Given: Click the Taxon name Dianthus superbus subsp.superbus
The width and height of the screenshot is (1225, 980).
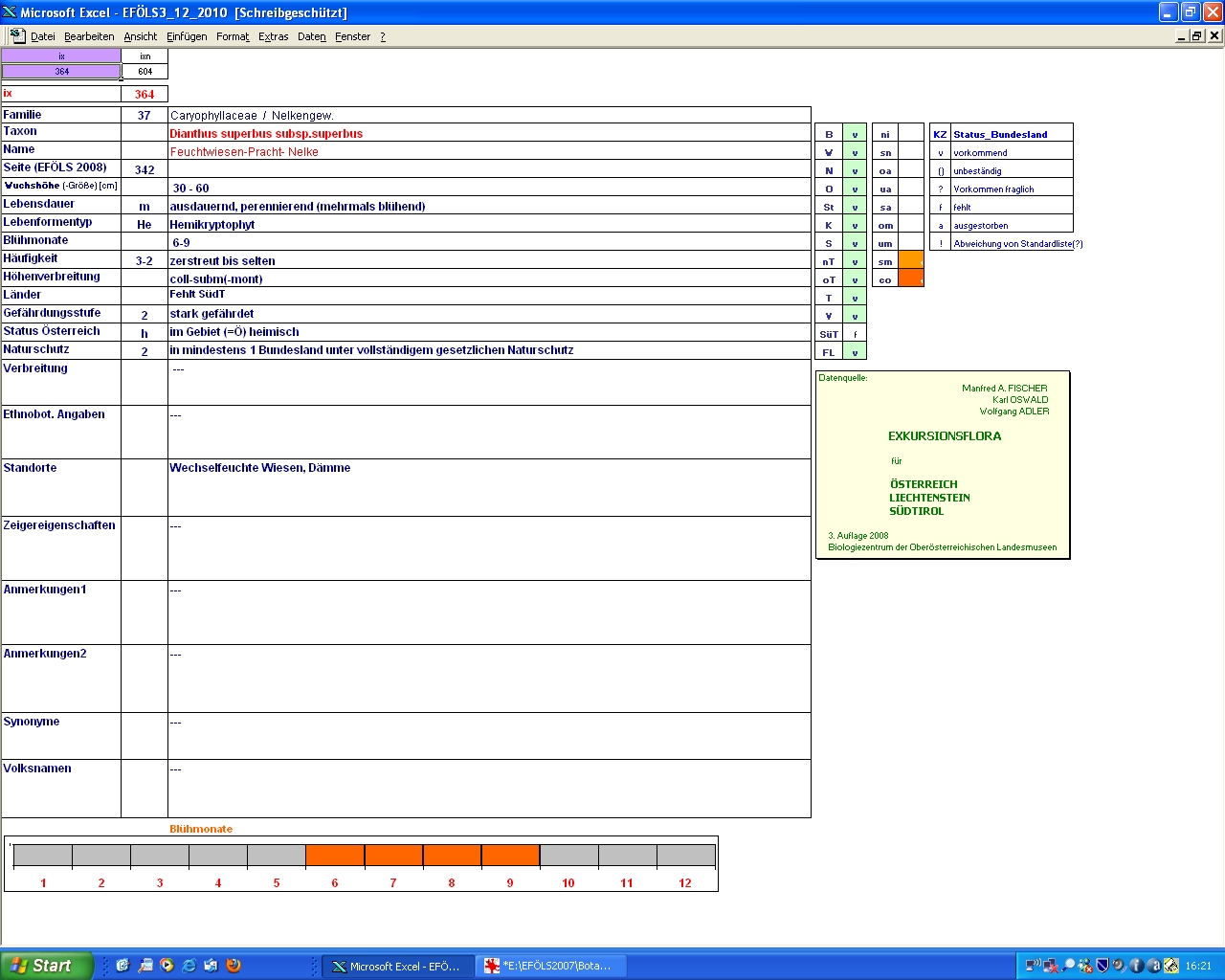Looking at the screenshot, I should [266, 134].
